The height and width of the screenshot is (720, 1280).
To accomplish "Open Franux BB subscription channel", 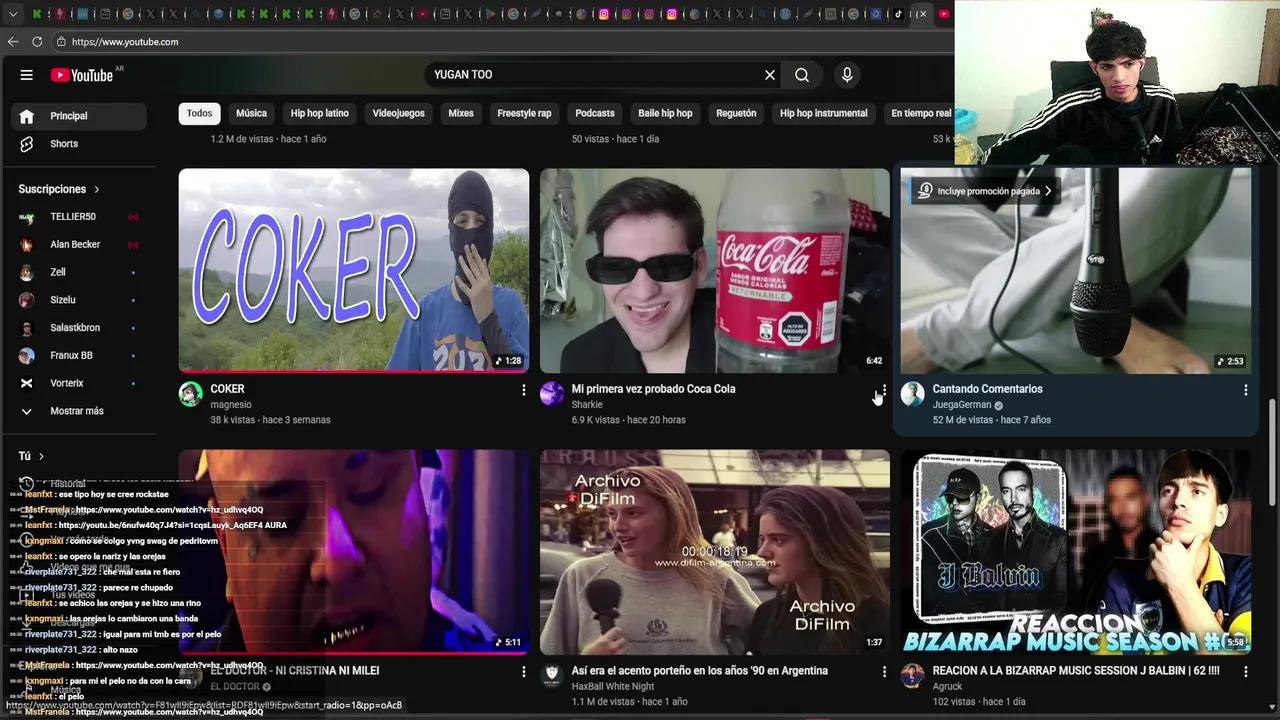I will coord(79,356).
